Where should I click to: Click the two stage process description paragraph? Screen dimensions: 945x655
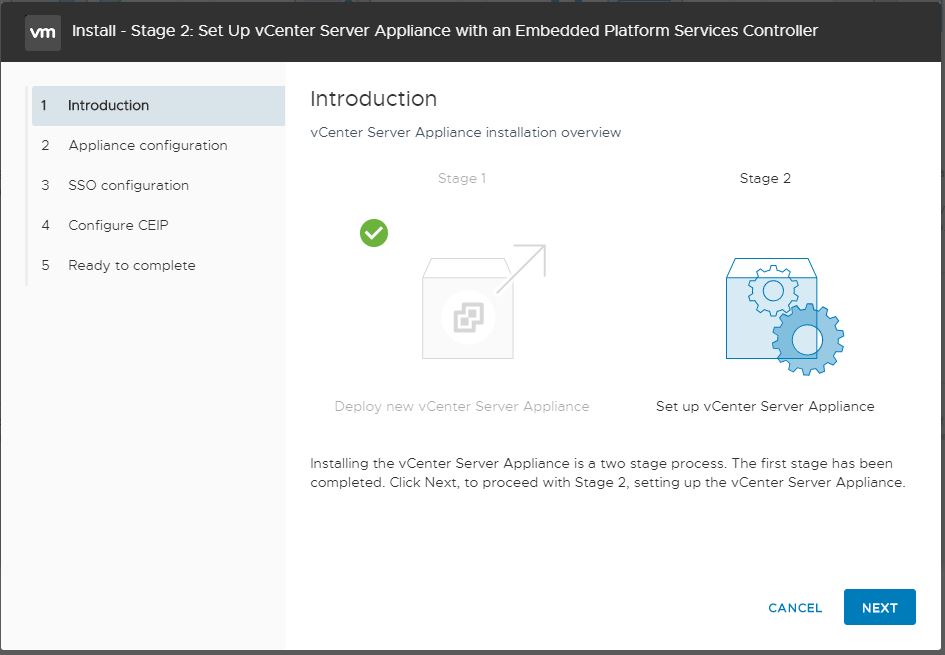pos(608,473)
